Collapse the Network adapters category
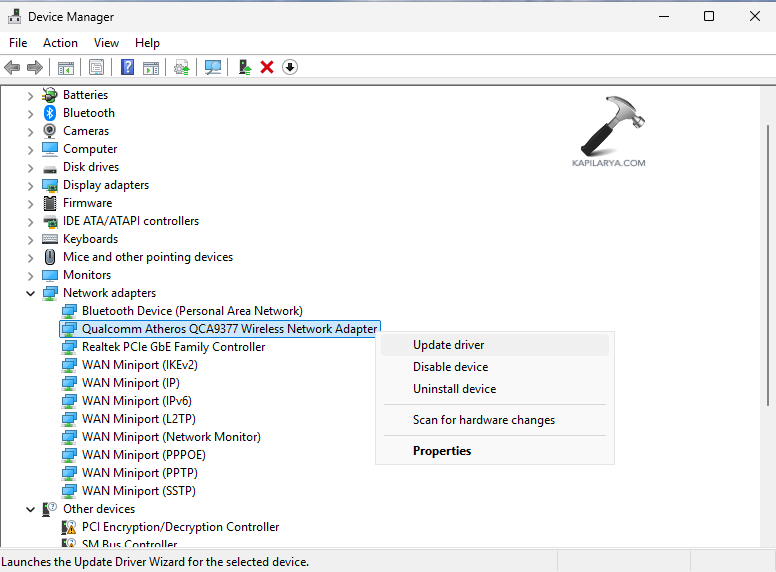This screenshot has width=776, height=572. [30, 293]
